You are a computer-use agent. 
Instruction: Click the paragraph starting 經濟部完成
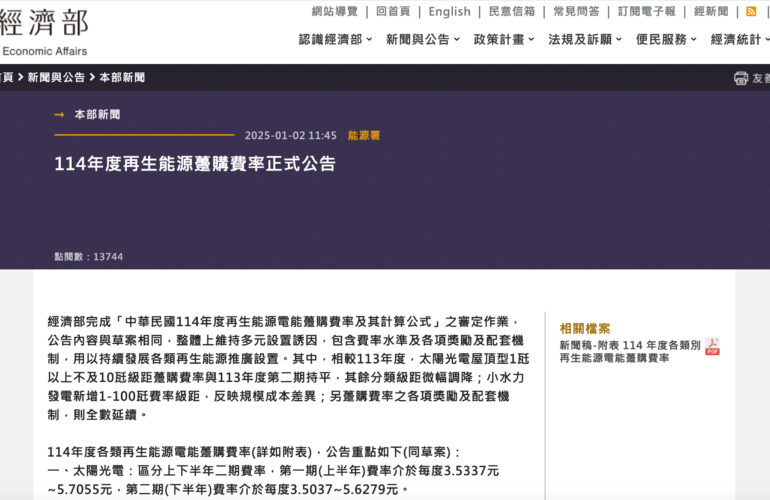(x=288, y=368)
